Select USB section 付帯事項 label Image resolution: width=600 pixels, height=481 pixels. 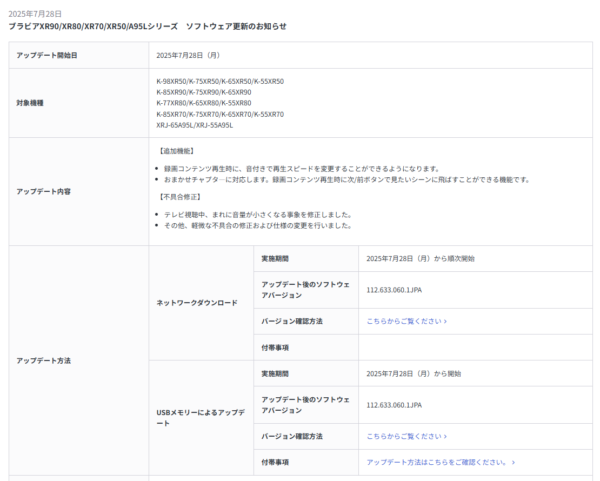(x=275, y=462)
